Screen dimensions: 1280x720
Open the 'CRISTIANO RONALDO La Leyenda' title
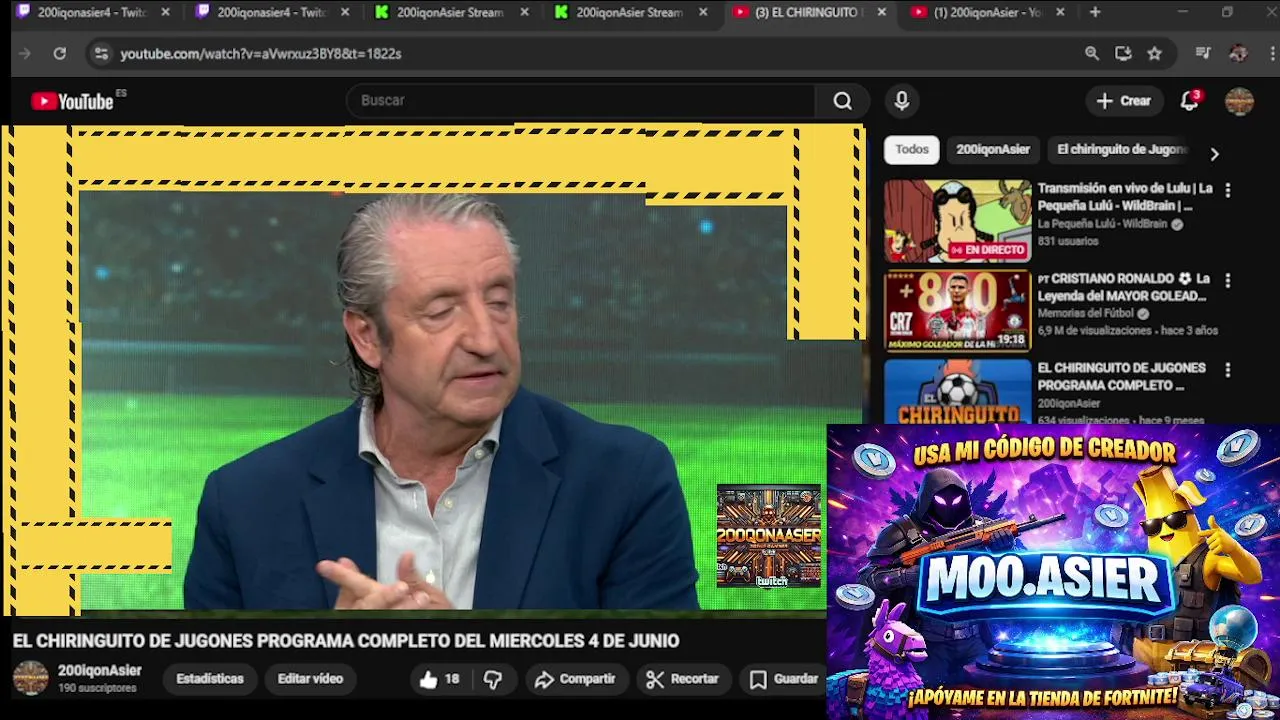pyautogui.click(x=1123, y=287)
